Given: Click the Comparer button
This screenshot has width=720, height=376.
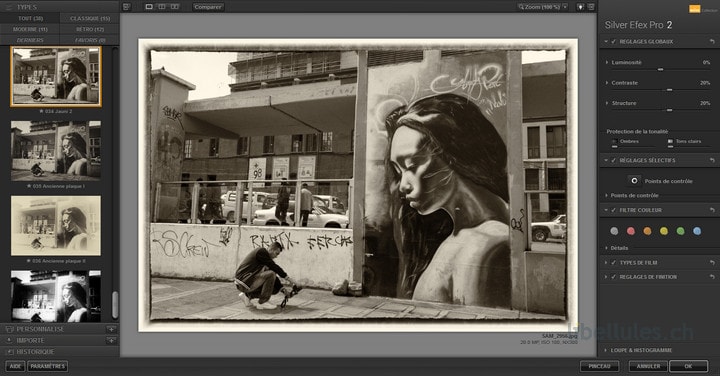Looking at the screenshot, I should pos(208,7).
